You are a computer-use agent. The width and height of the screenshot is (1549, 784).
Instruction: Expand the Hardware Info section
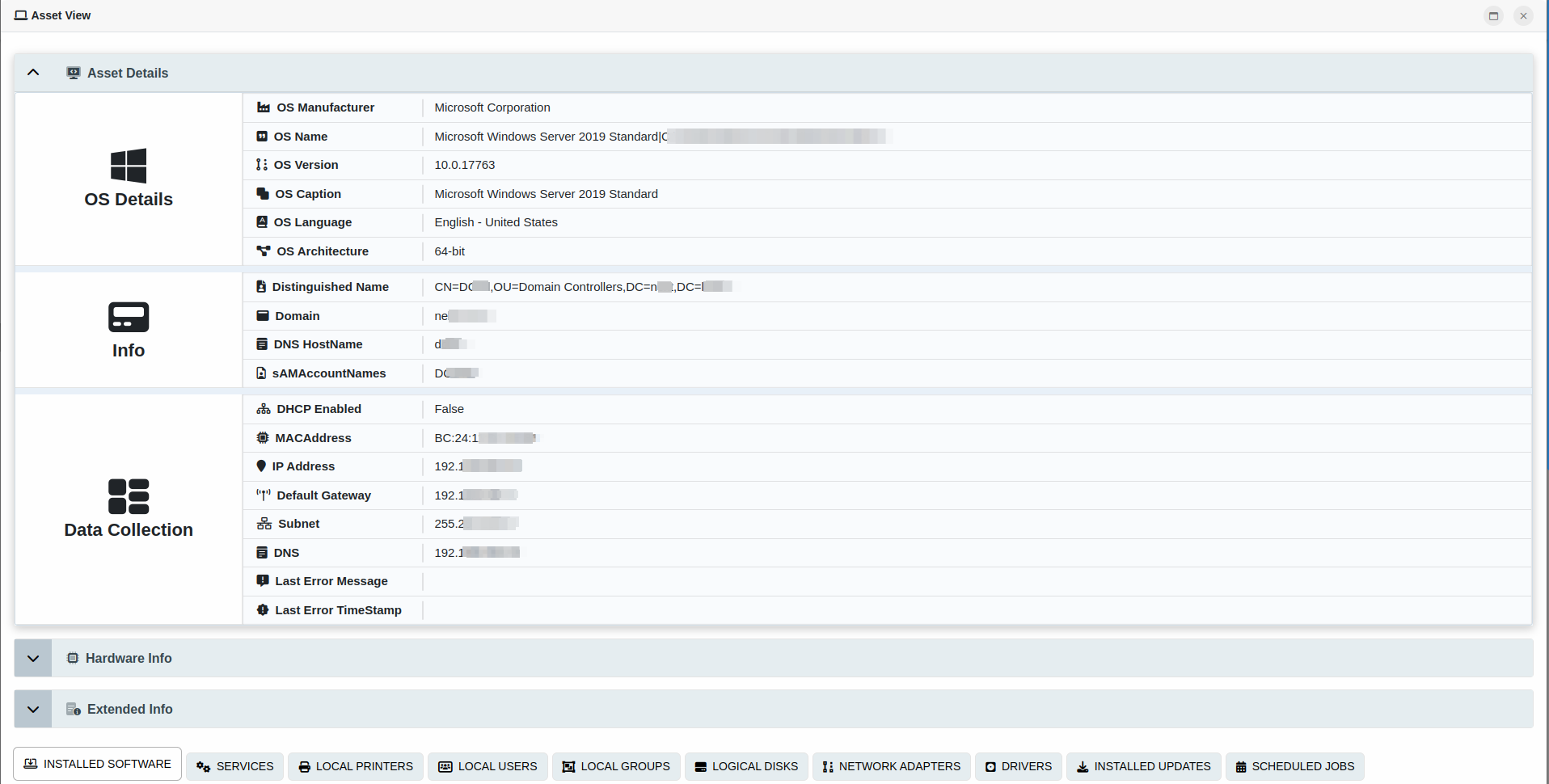(33, 659)
